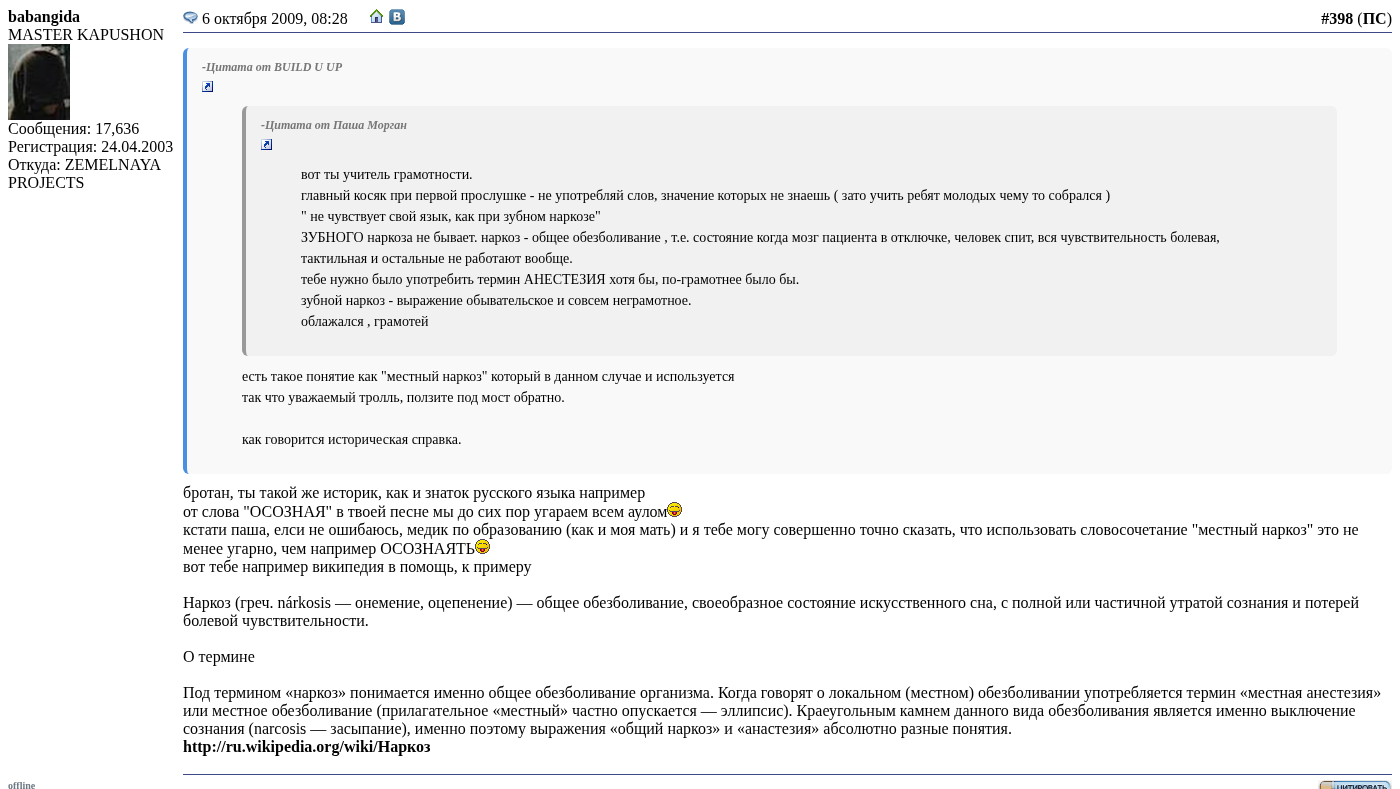Click the smiley after the word "аулом"

pyautogui.click(x=675, y=510)
